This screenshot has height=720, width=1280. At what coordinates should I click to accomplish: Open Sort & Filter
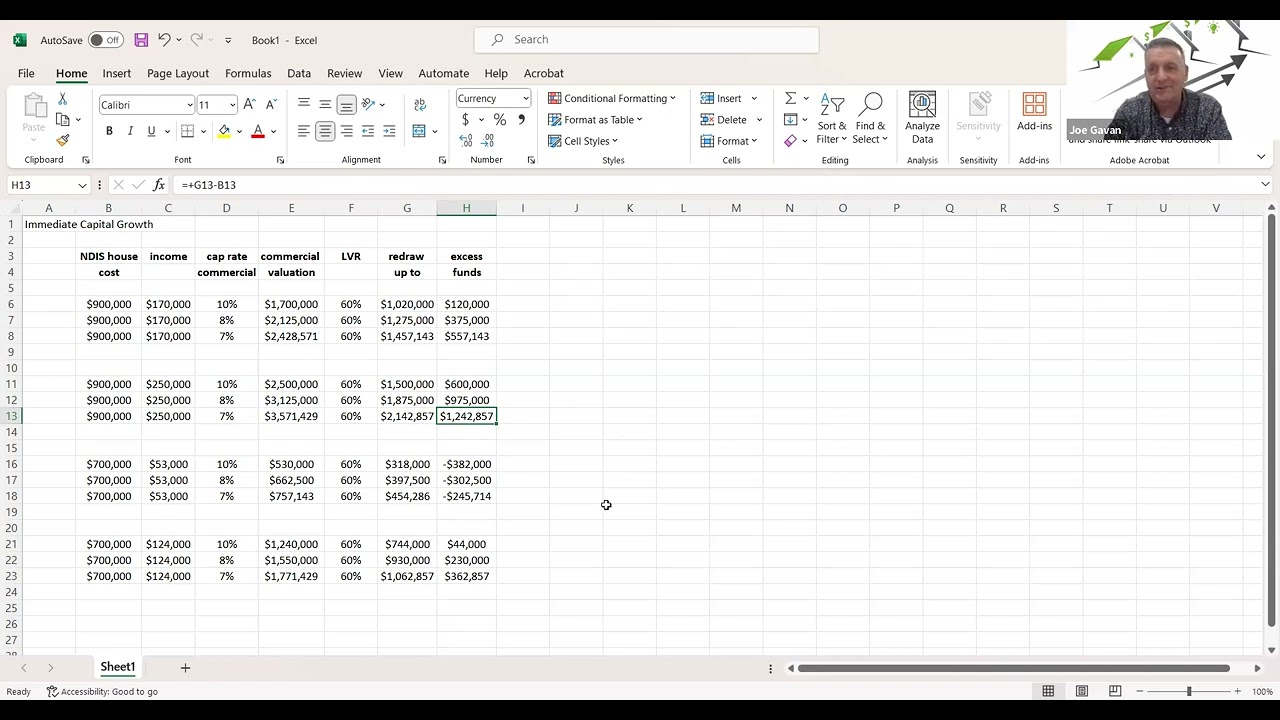pyautogui.click(x=832, y=118)
